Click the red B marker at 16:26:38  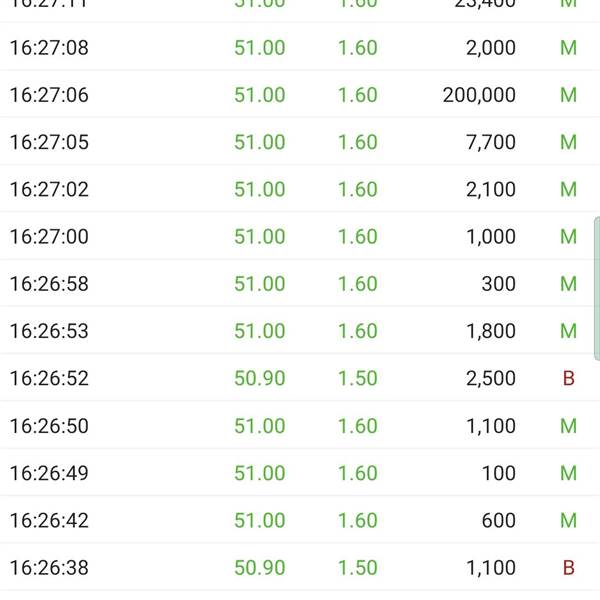click(x=569, y=567)
